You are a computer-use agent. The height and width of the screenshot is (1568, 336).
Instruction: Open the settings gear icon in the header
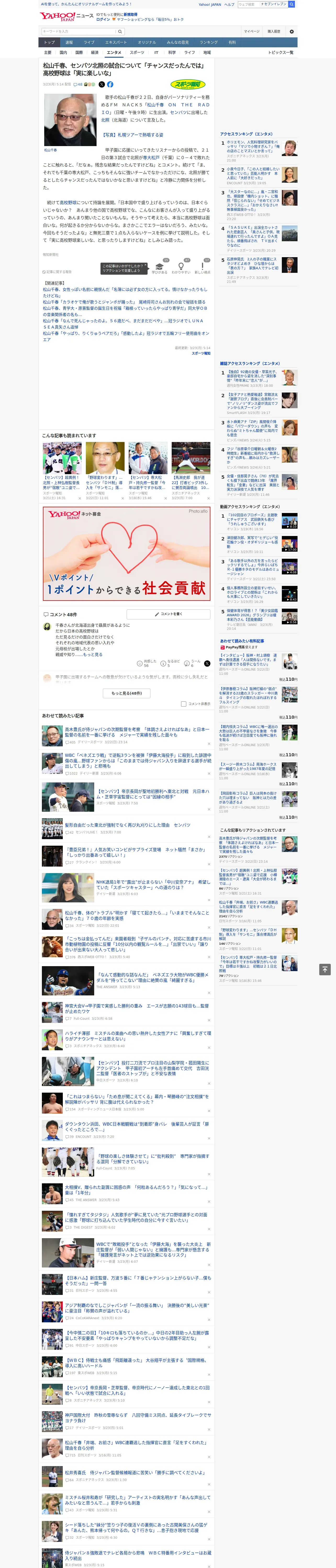point(291,32)
